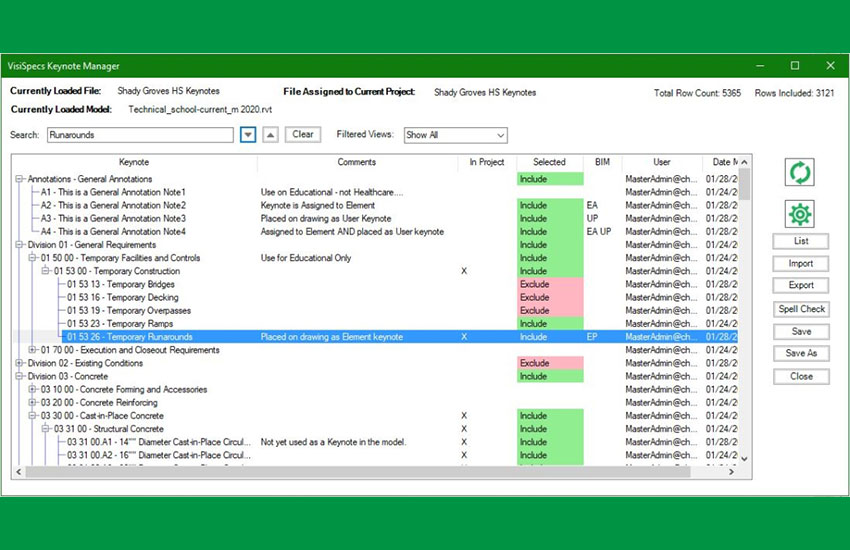This screenshot has width=850, height=550.
Task: Toggle Include status for Temporary Ramps
Action: click(549, 324)
